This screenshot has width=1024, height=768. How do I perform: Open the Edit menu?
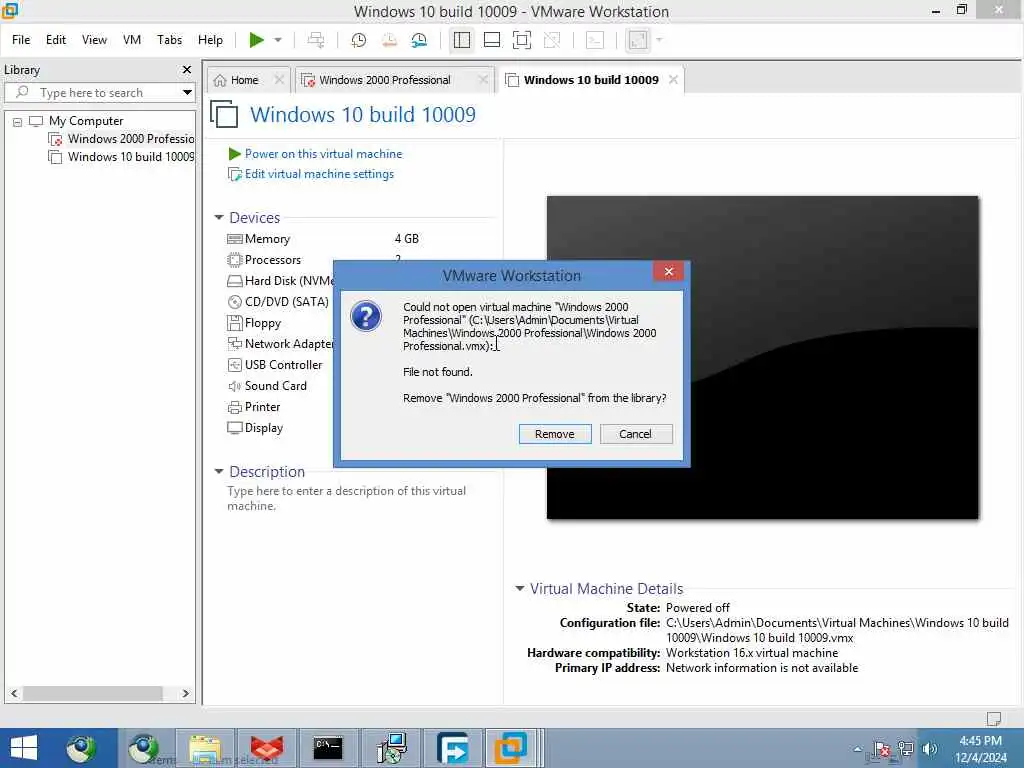56,40
